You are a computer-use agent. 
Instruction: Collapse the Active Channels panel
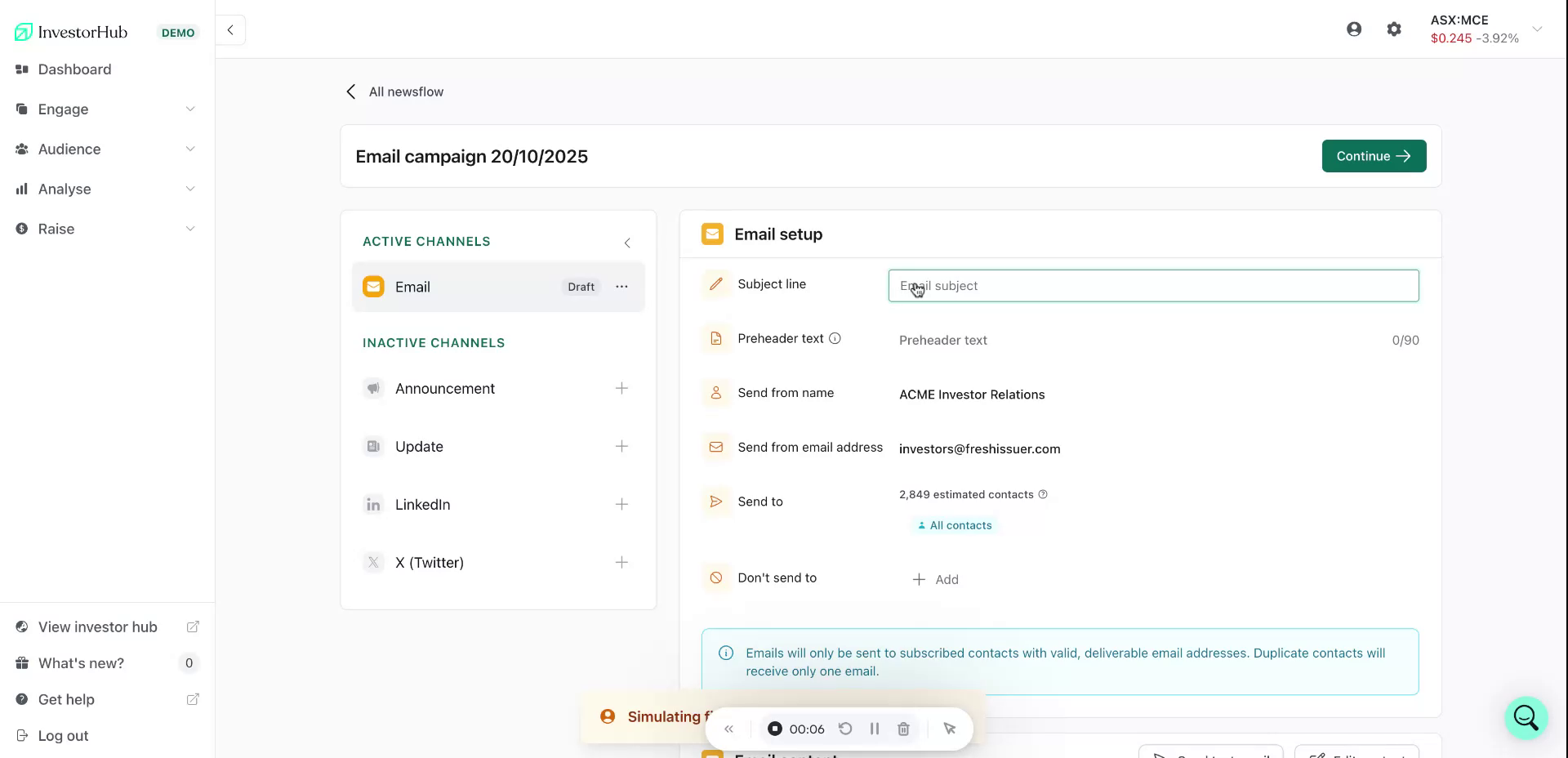click(x=627, y=243)
